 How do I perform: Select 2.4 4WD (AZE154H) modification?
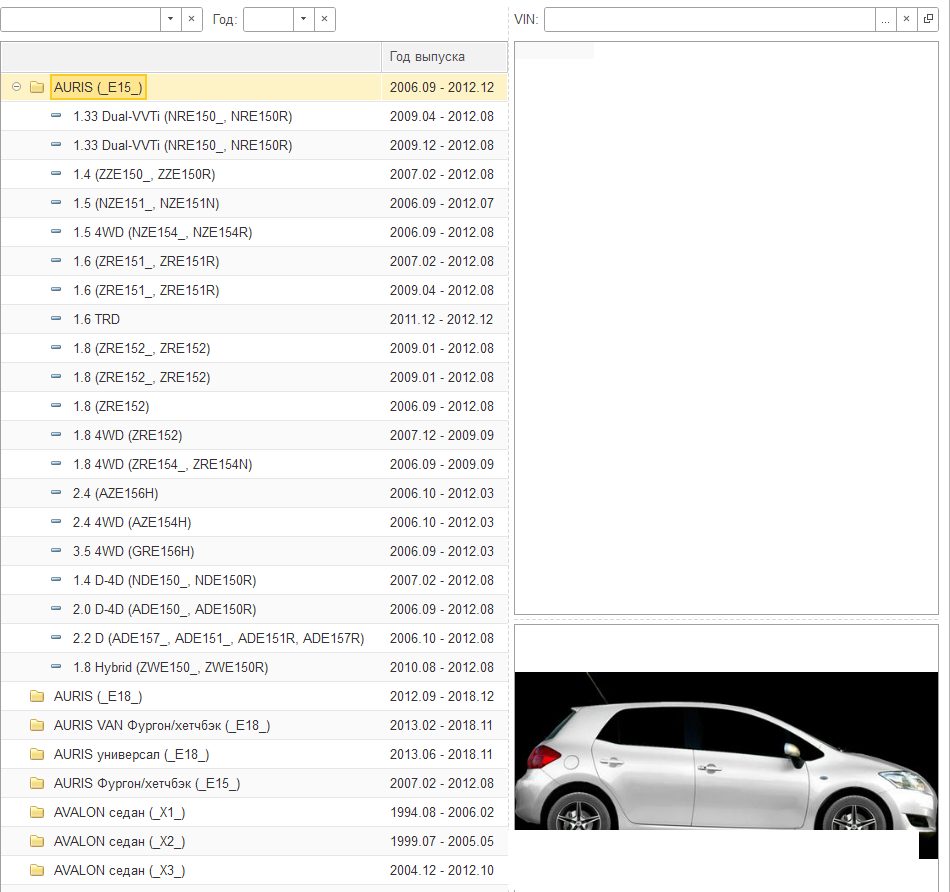[x=132, y=522]
